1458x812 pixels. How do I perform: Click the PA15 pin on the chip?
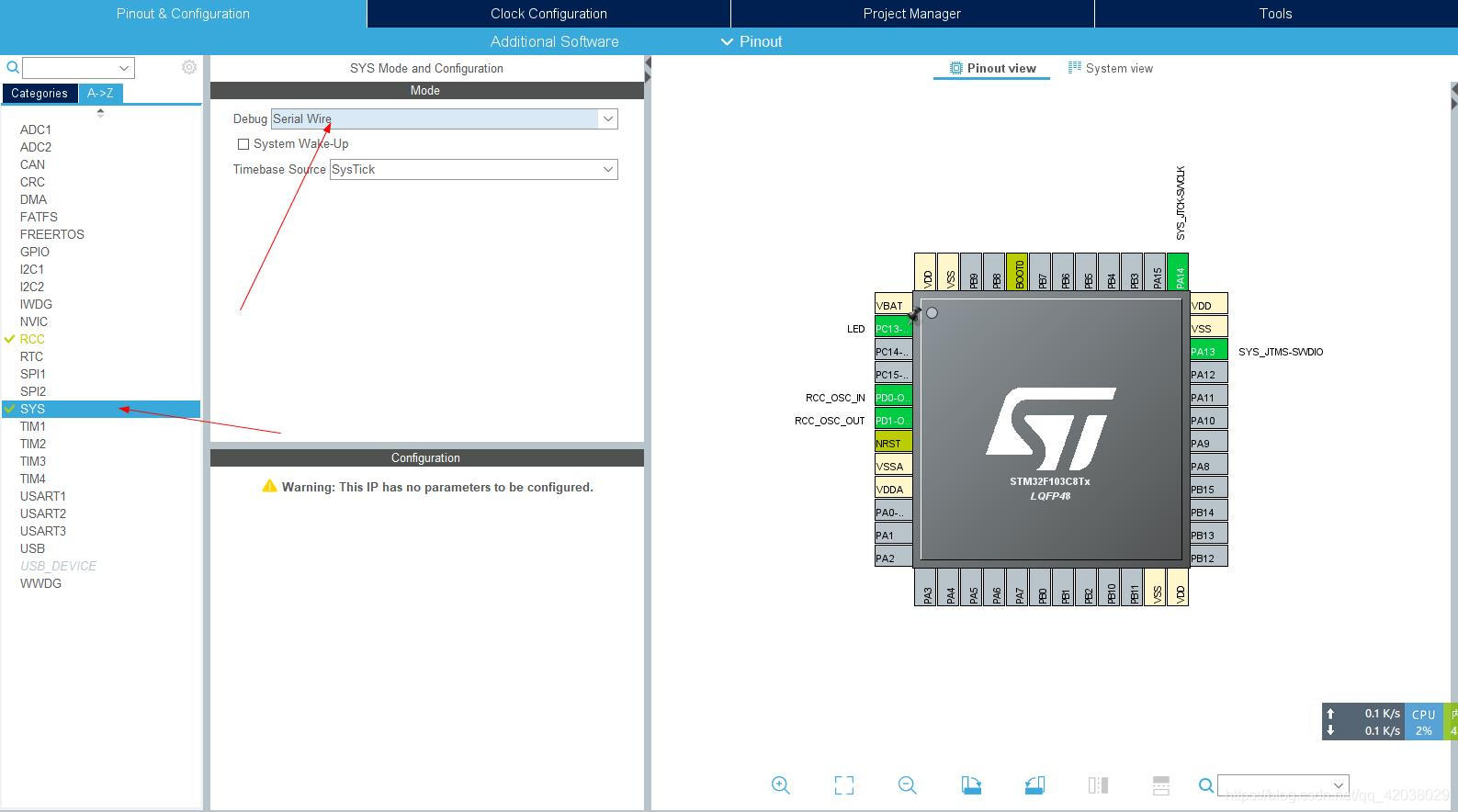coord(1155,272)
